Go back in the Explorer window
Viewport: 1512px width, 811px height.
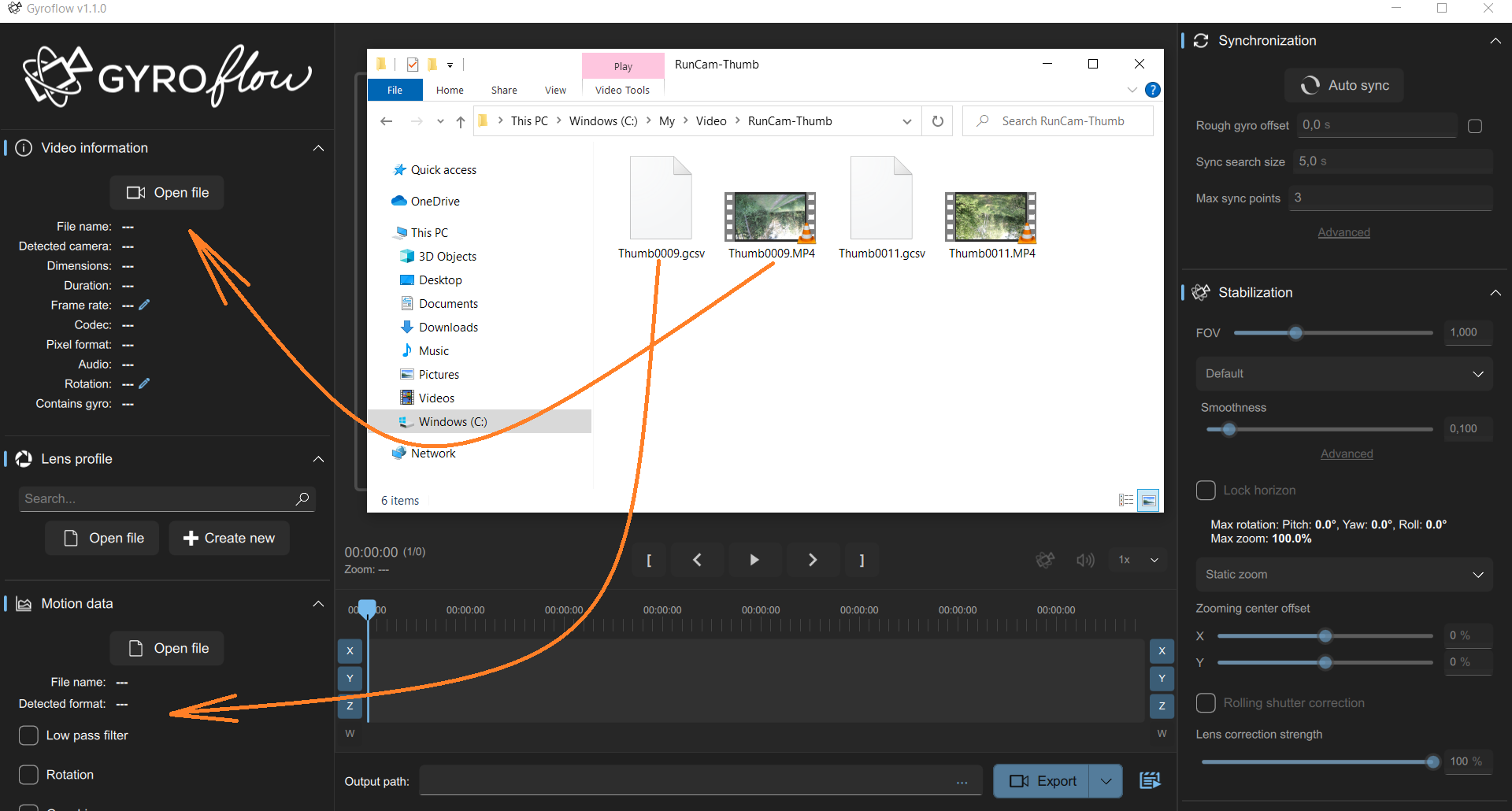pos(386,121)
